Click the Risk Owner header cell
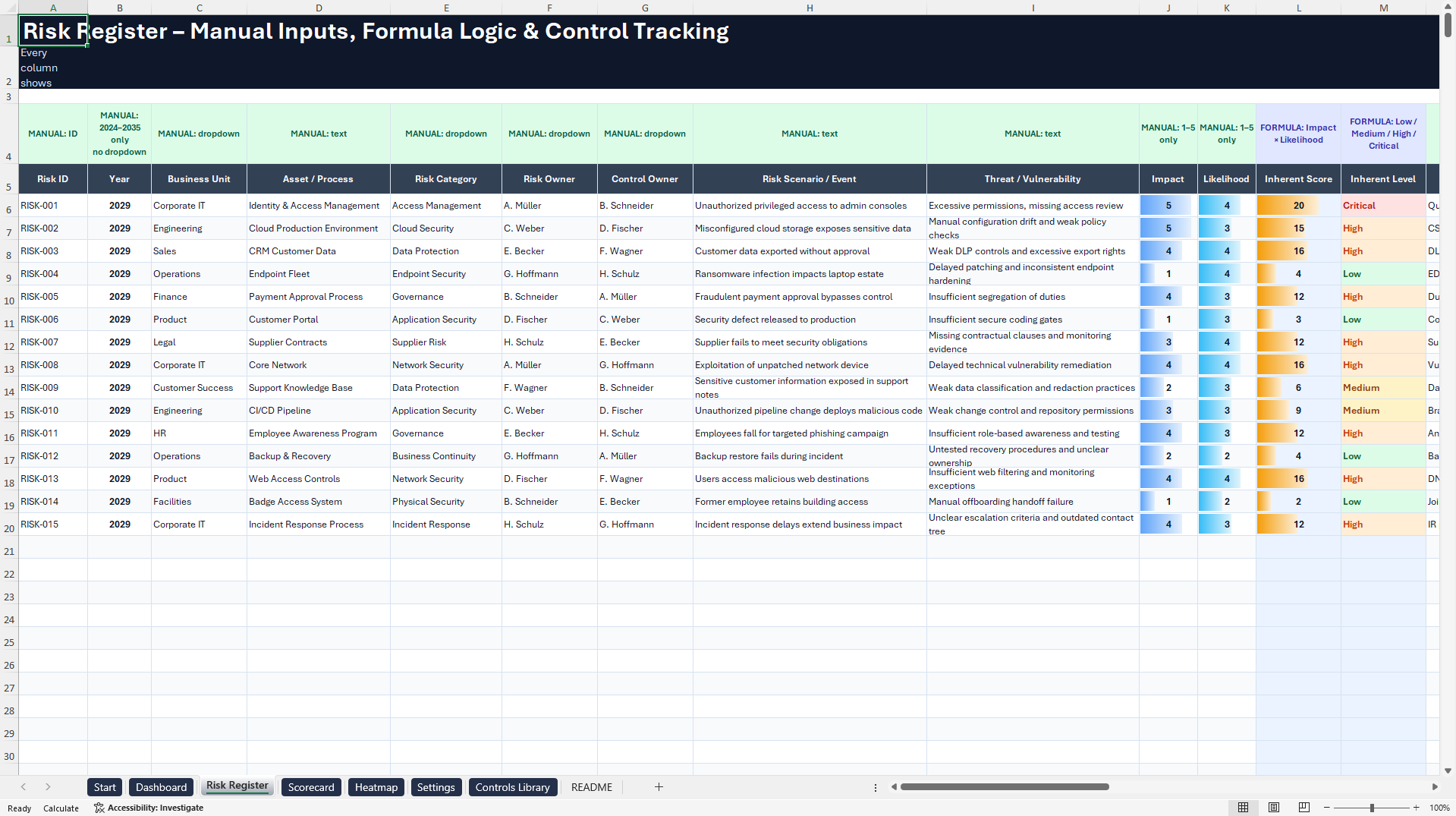1456x816 pixels. [549, 179]
